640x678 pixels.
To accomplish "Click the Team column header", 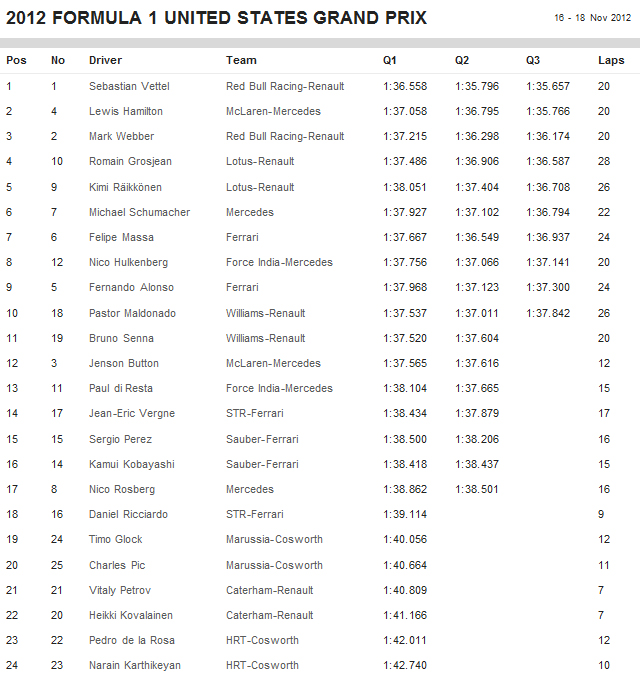I will (241, 60).
